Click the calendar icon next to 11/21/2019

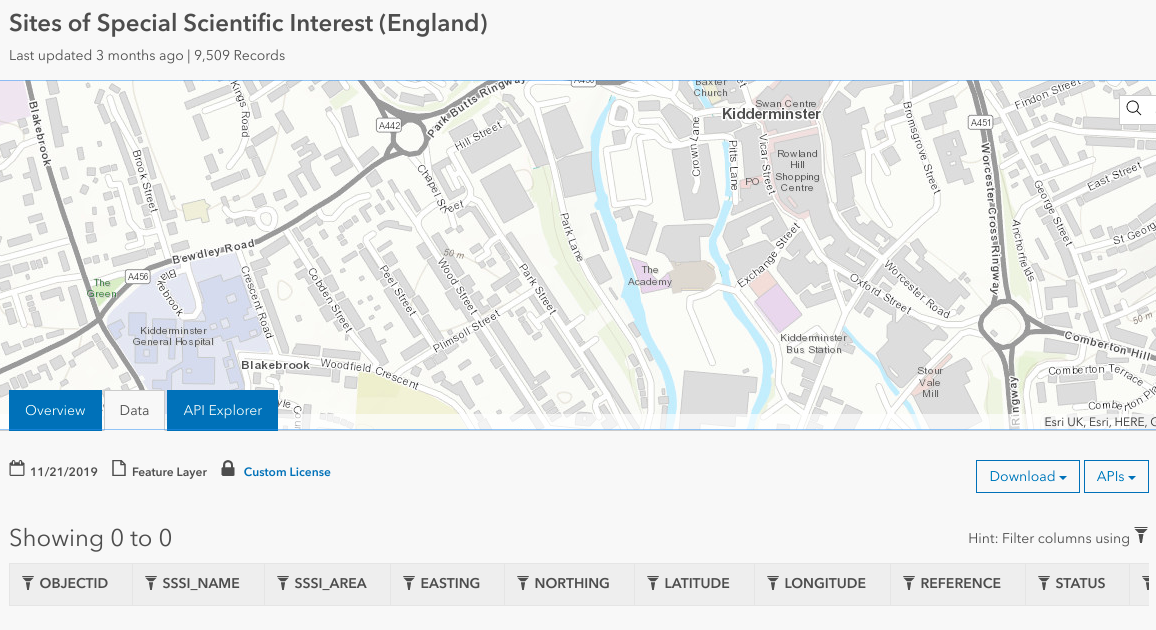(x=17, y=469)
